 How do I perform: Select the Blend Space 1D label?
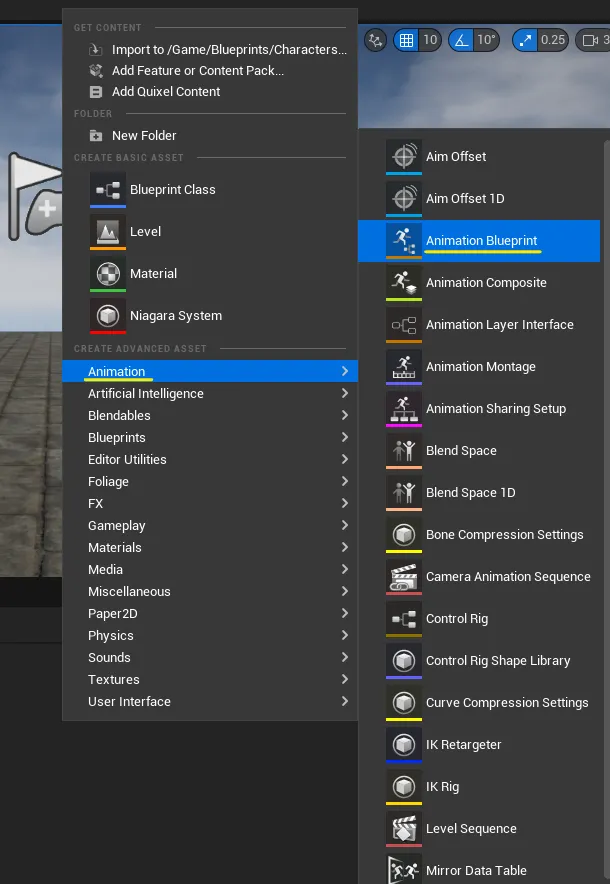(471, 492)
